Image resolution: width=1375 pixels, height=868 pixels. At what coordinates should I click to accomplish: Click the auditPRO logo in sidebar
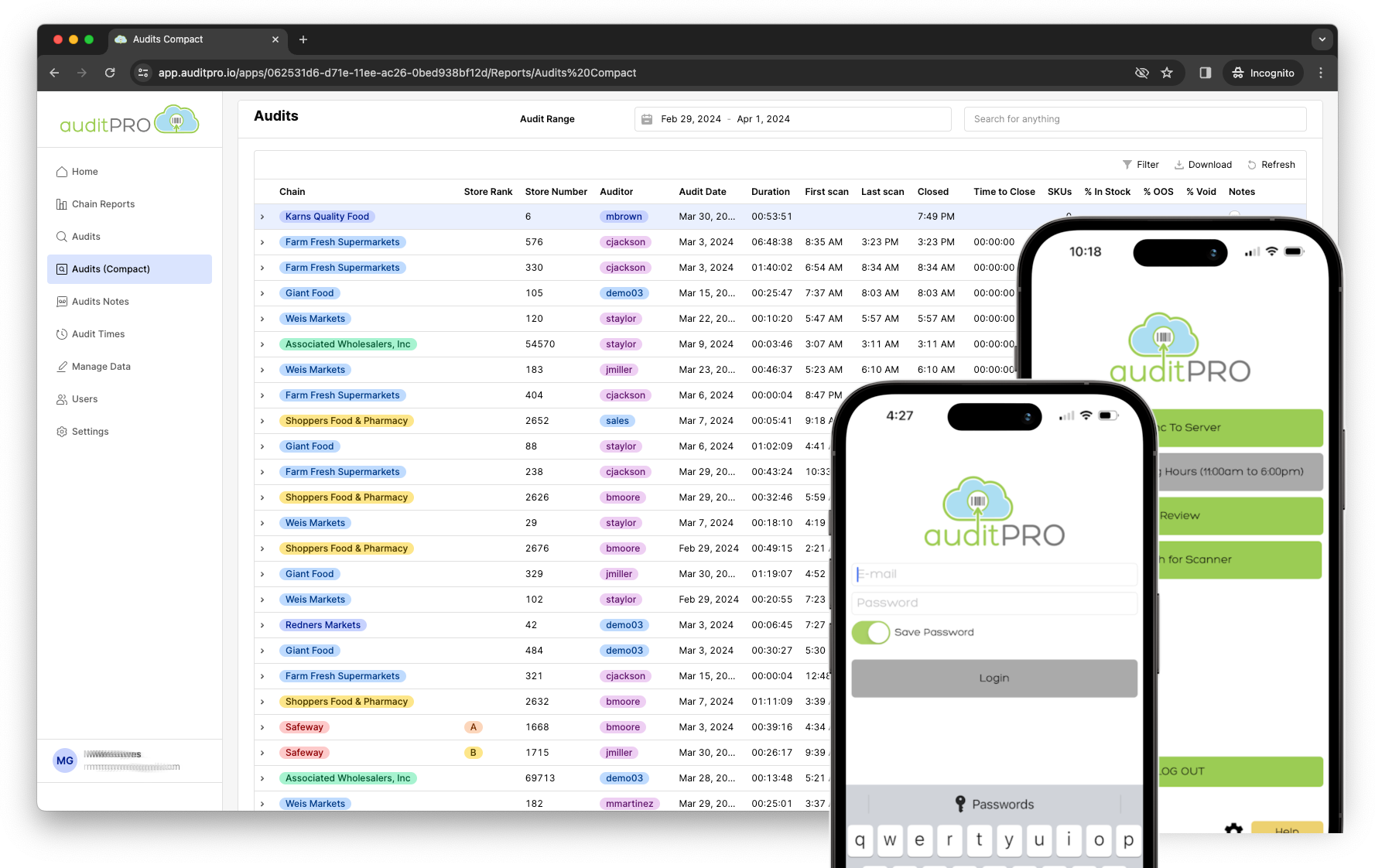tap(129, 121)
